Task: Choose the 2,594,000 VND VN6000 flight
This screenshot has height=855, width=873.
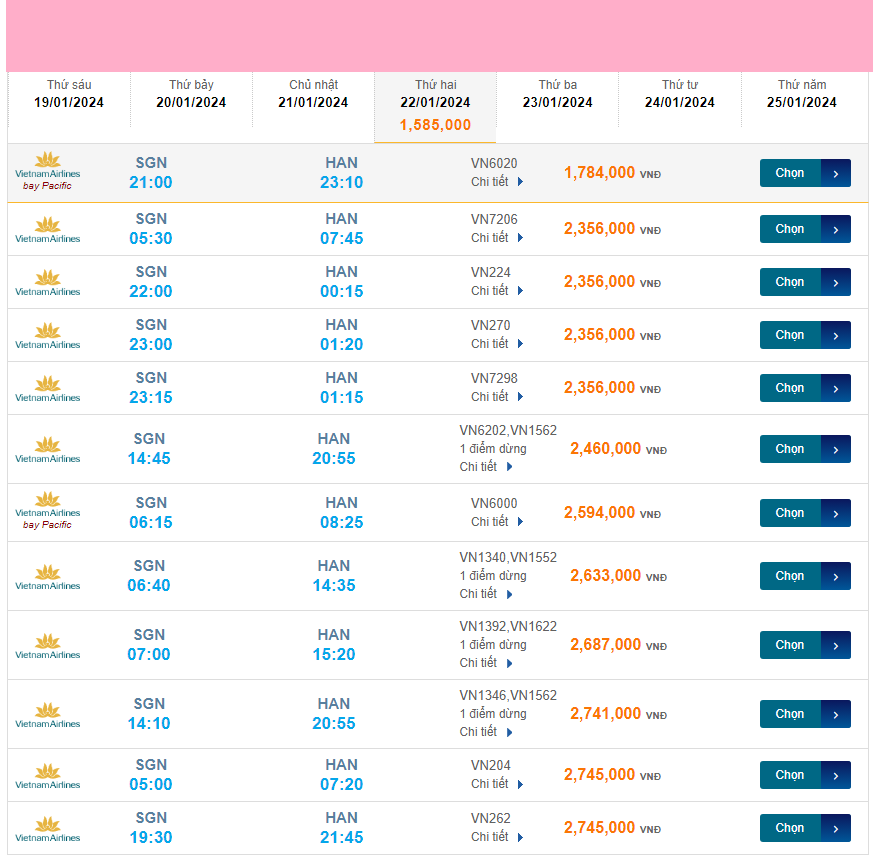Action: [790, 513]
